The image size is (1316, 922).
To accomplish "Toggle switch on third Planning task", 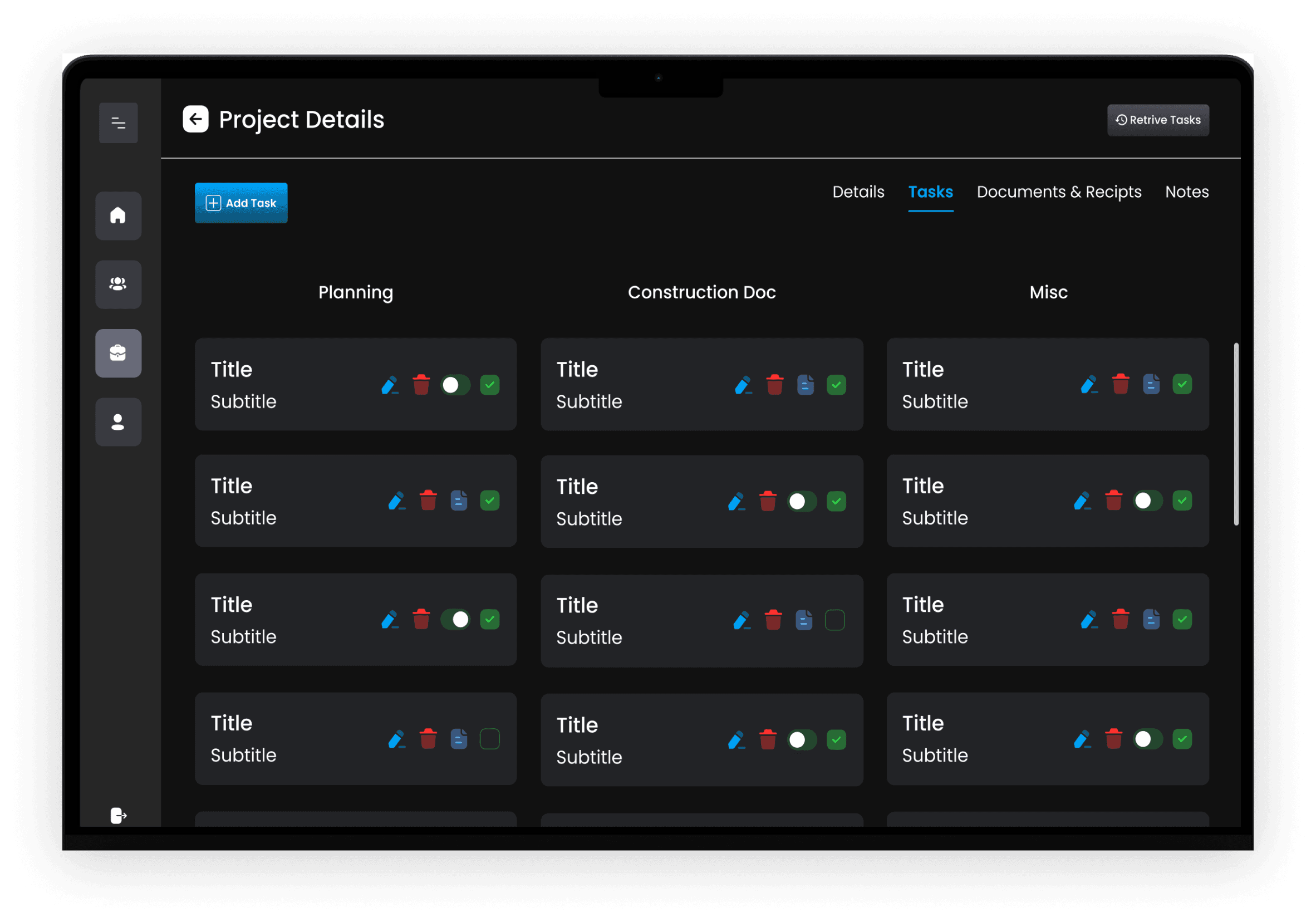I will click(455, 619).
